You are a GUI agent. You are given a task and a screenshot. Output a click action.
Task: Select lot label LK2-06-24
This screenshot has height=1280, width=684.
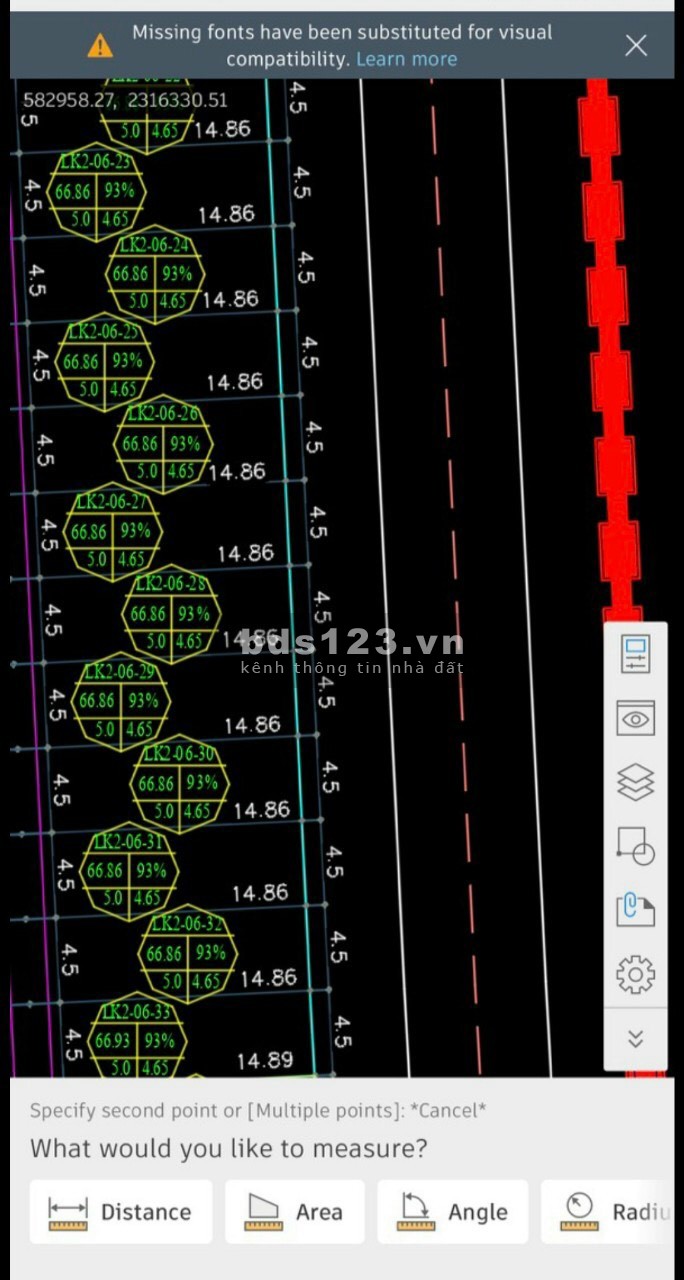click(x=155, y=246)
